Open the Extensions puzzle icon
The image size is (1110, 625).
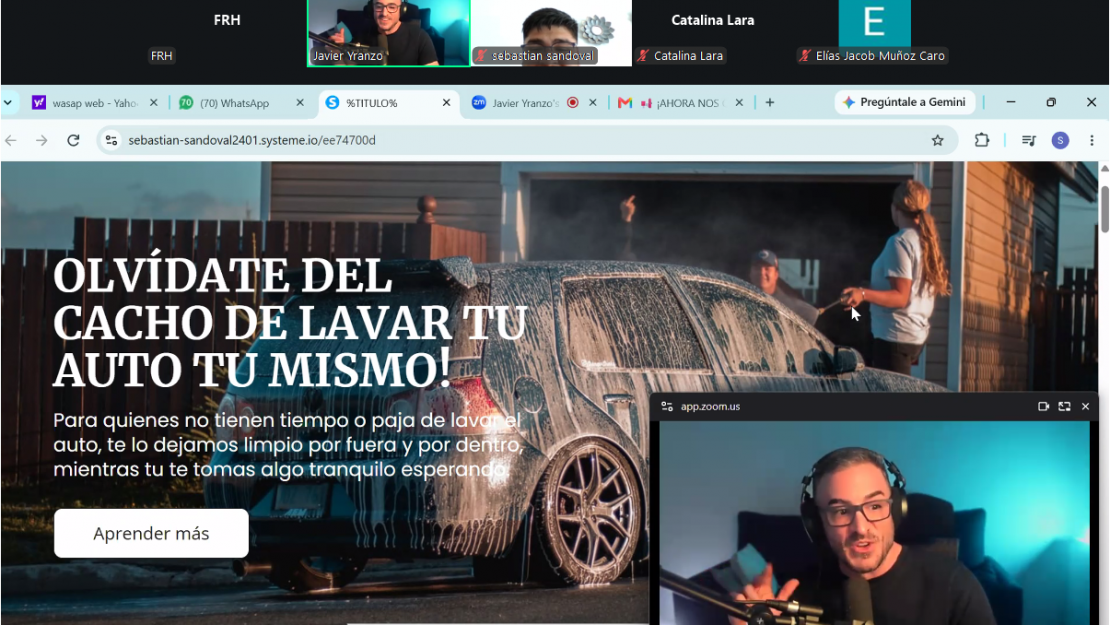coord(981,140)
